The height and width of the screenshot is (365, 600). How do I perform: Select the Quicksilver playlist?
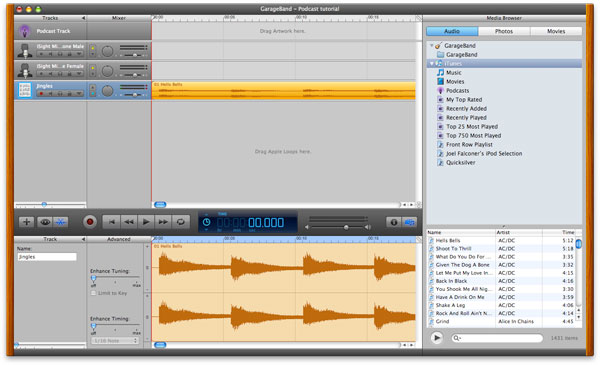coord(460,163)
